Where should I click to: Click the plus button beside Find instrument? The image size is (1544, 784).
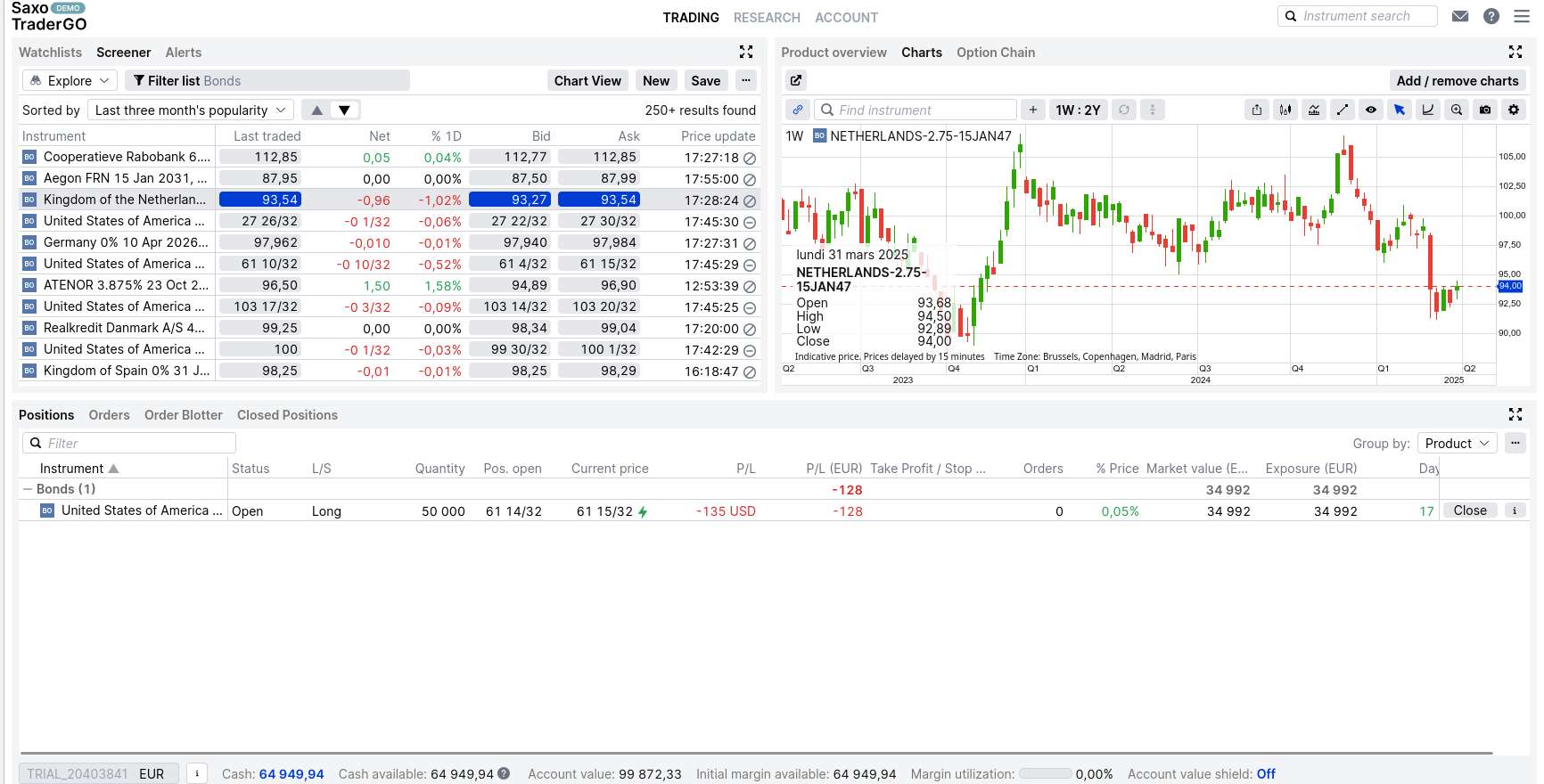1033,110
